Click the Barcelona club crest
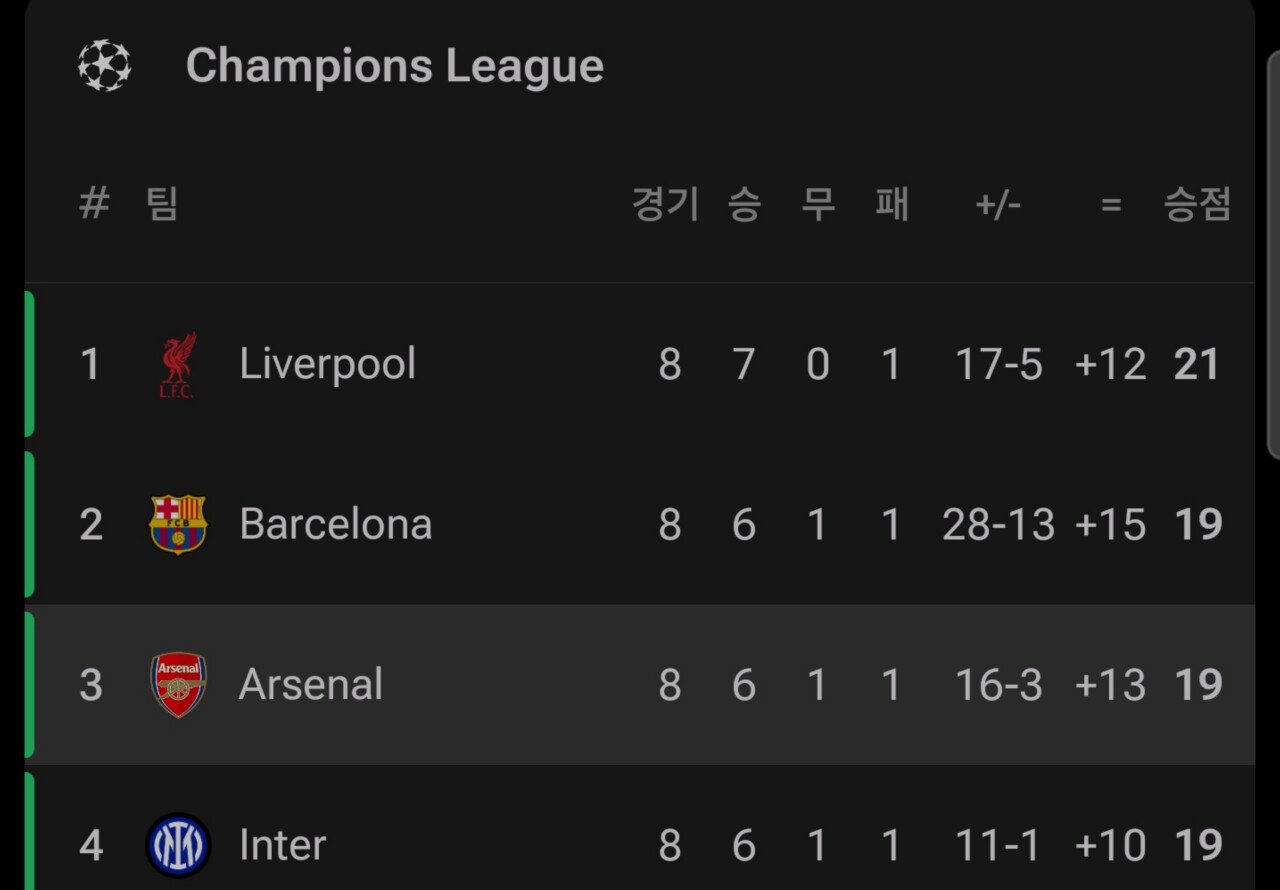 tap(178, 524)
